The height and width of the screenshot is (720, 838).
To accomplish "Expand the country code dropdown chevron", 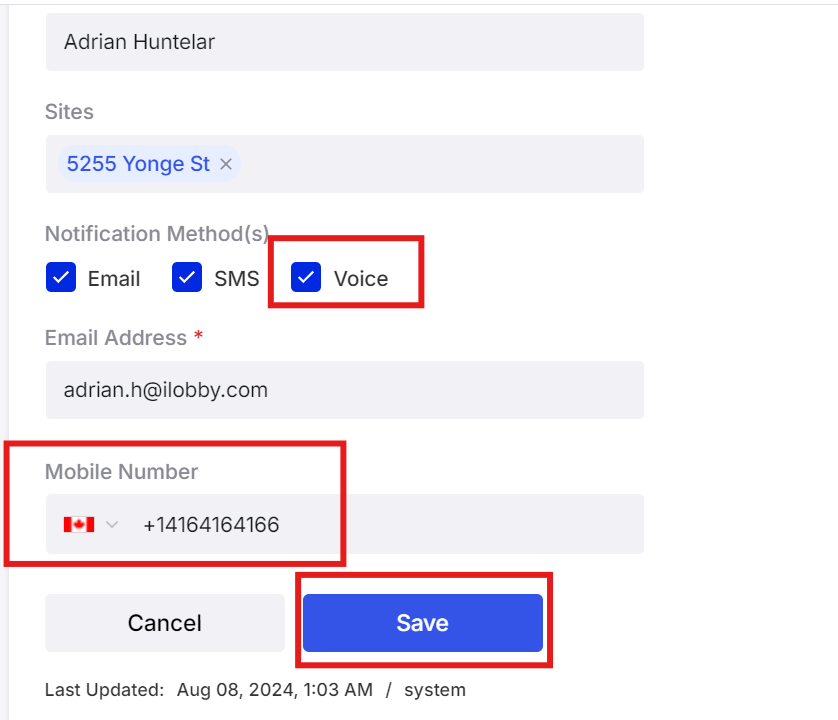I will click(112, 524).
